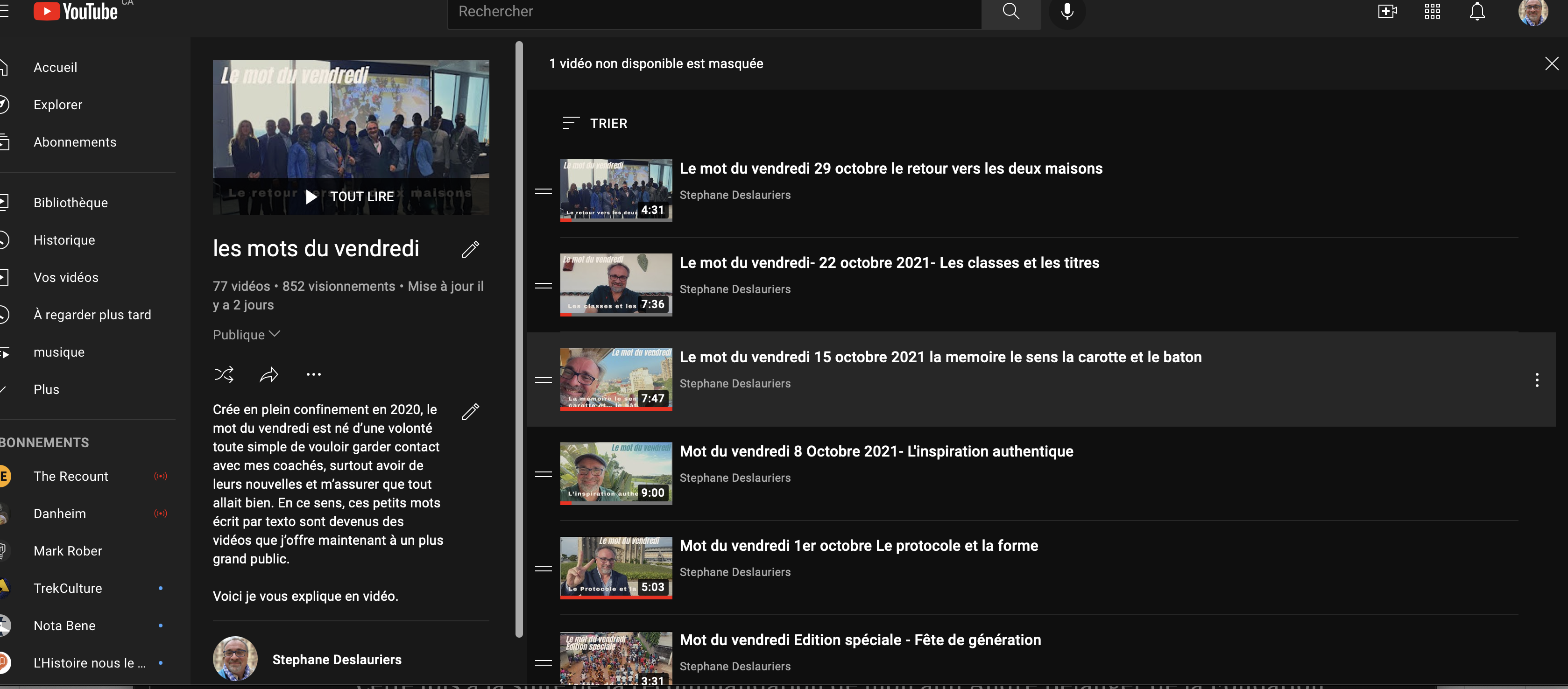Click the microphone voice search icon
This screenshot has height=689, width=1568.
1067,11
